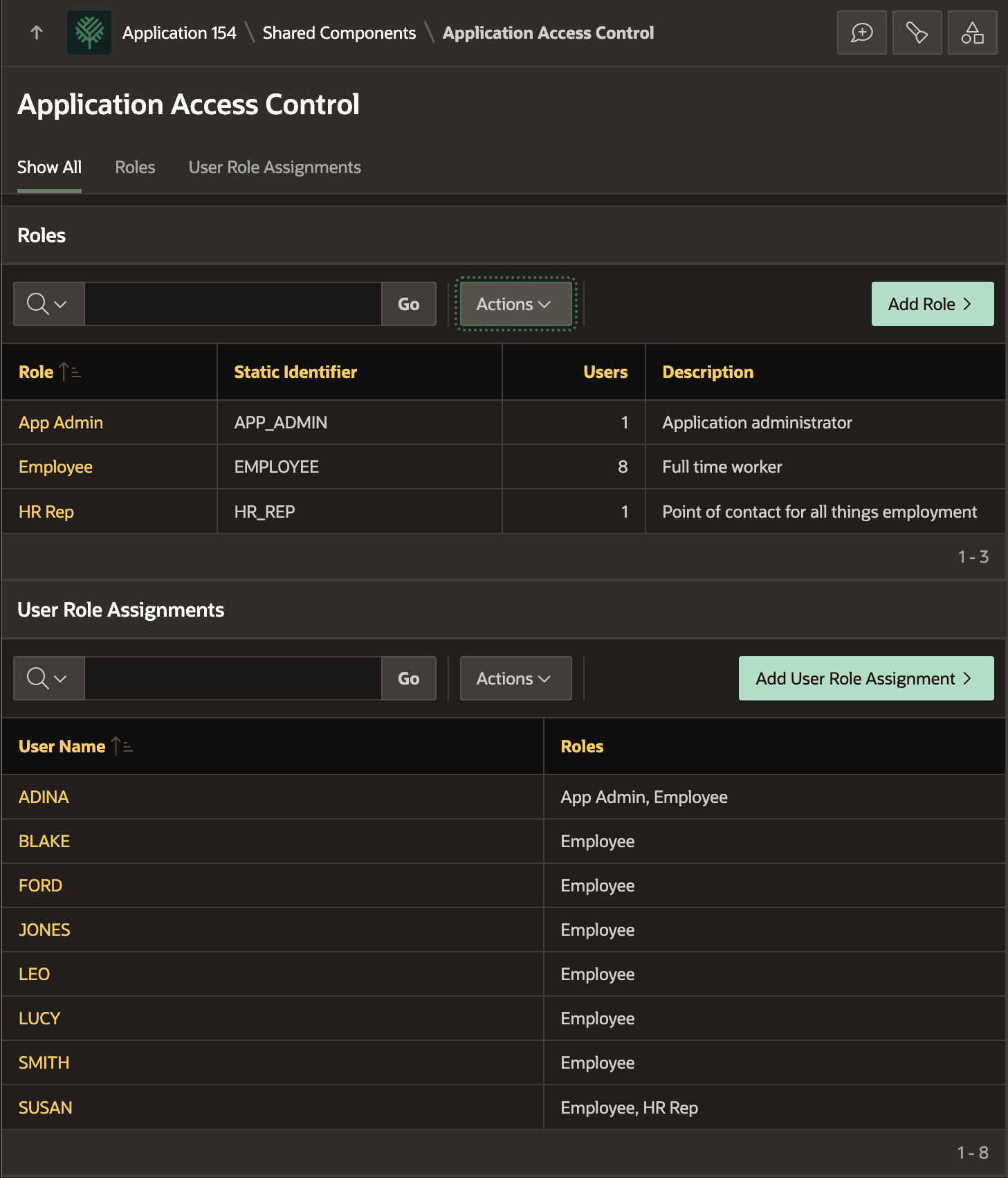Image resolution: width=1008 pixels, height=1178 pixels.
Task: Select the 'Full time worker' description cell
Action: tap(825, 466)
